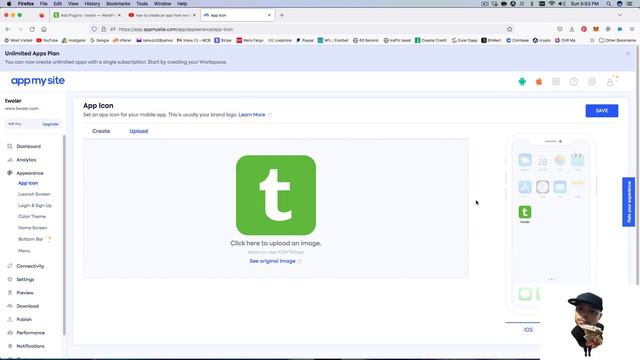The height and width of the screenshot is (360, 640).
Task: Open Dashboard in sidebar
Action: click(x=29, y=146)
